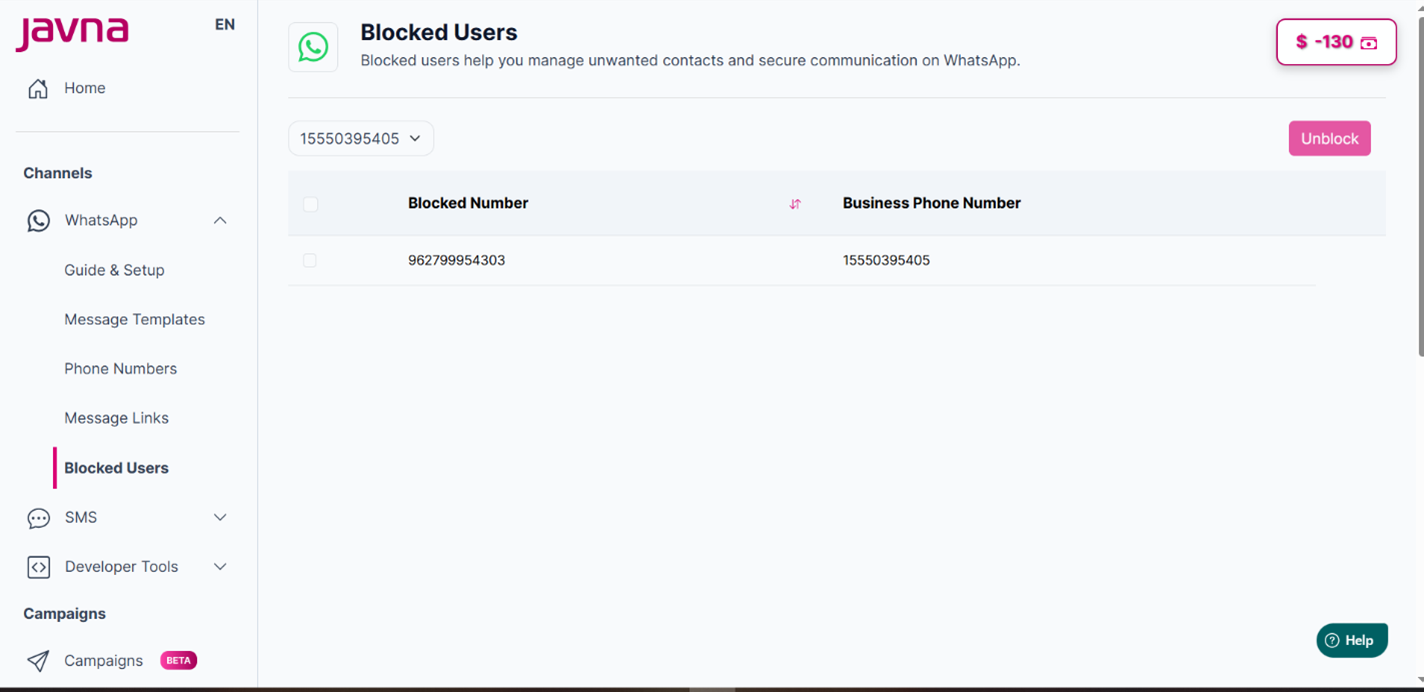Open the 15550395405 phone number dropdown
Image resolution: width=1424 pixels, height=692 pixels.
(361, 139)
